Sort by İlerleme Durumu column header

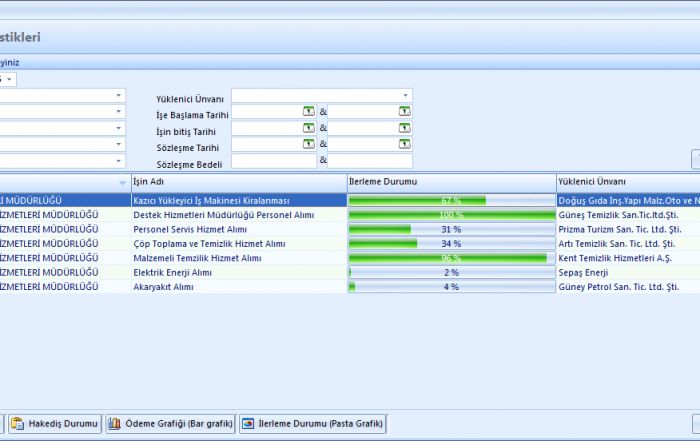(x=450, y=182)
